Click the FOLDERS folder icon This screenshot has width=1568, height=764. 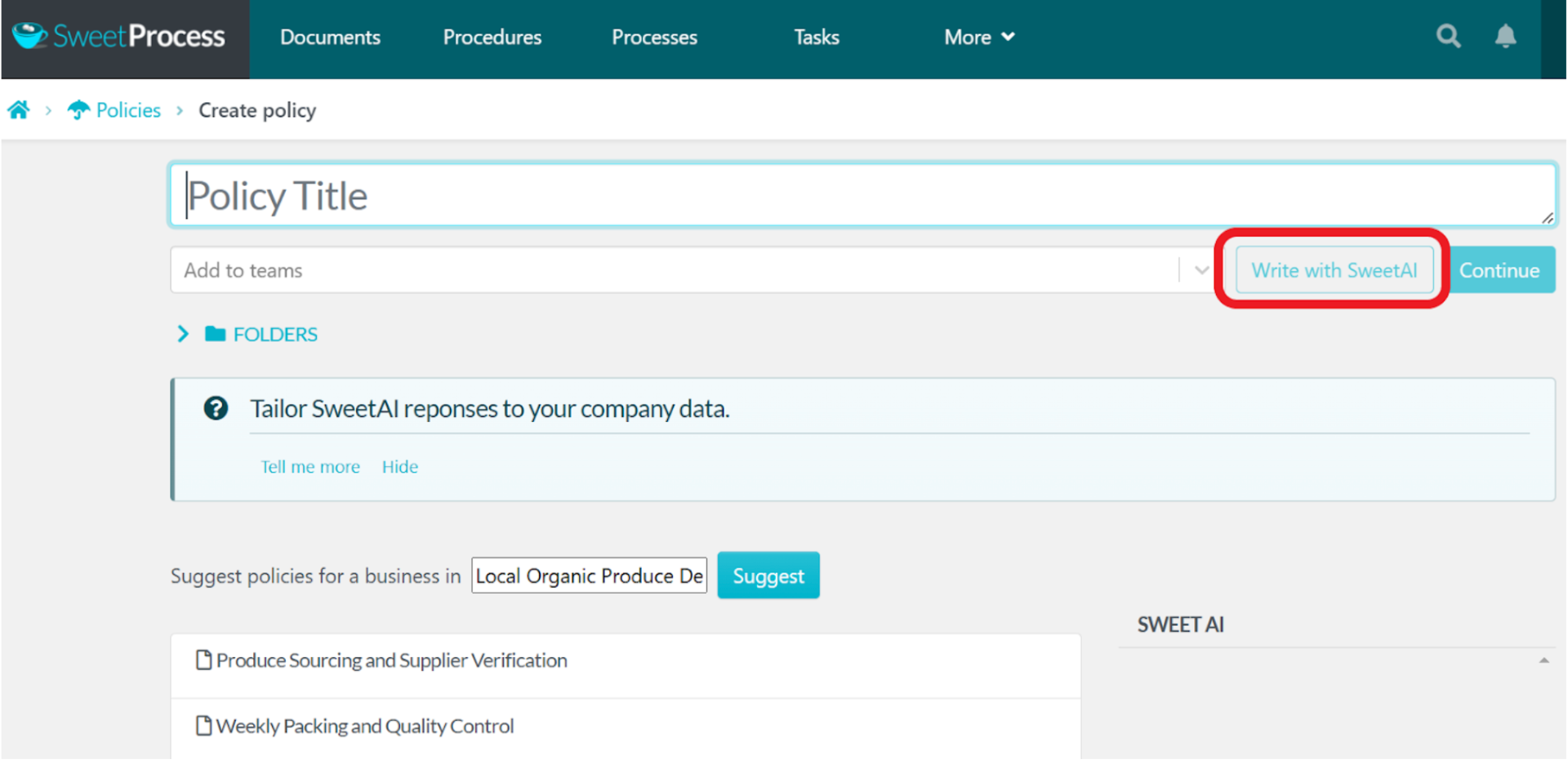[215, 334]
